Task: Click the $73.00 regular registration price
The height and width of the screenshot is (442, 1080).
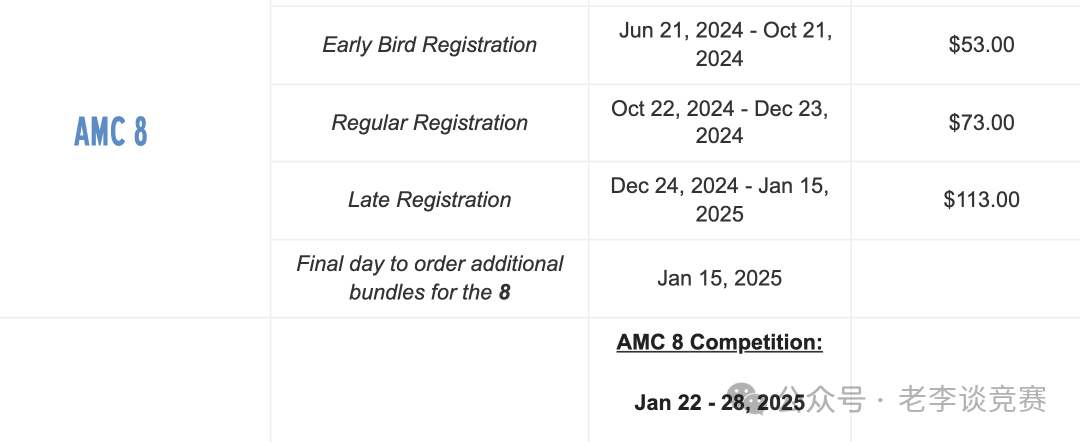Action: pos(981,123)
